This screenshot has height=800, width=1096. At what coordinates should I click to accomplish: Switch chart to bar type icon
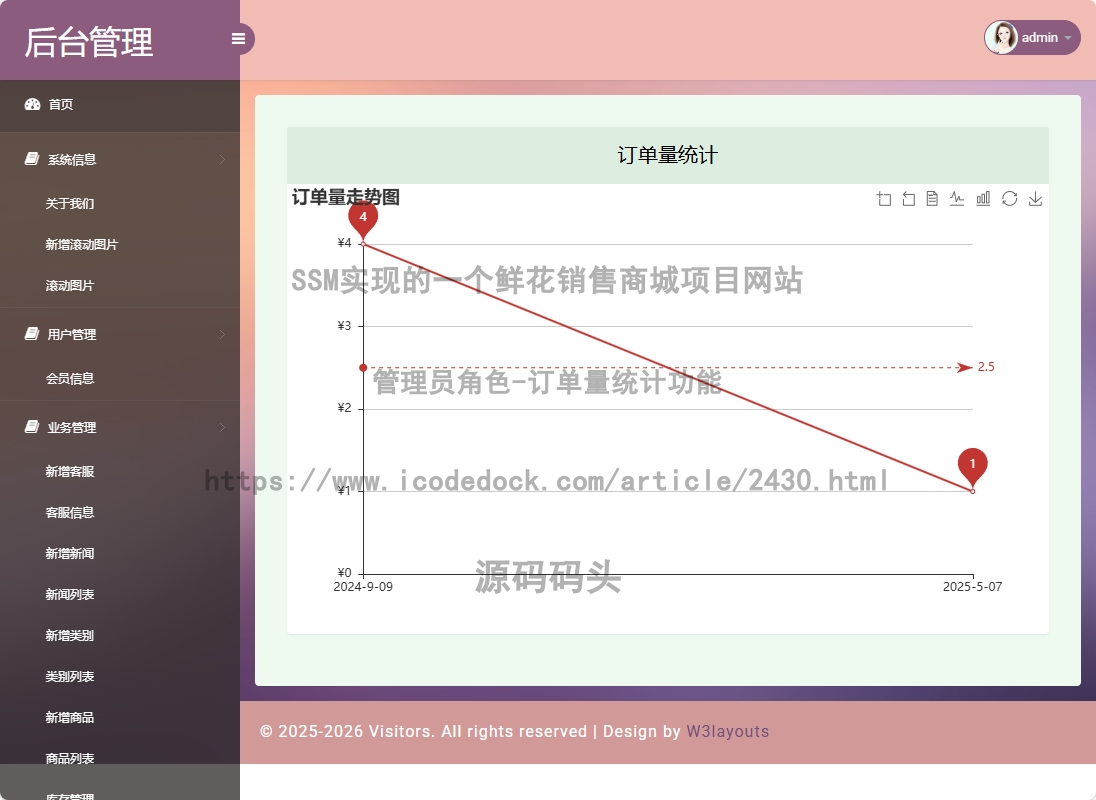point(983,199)
